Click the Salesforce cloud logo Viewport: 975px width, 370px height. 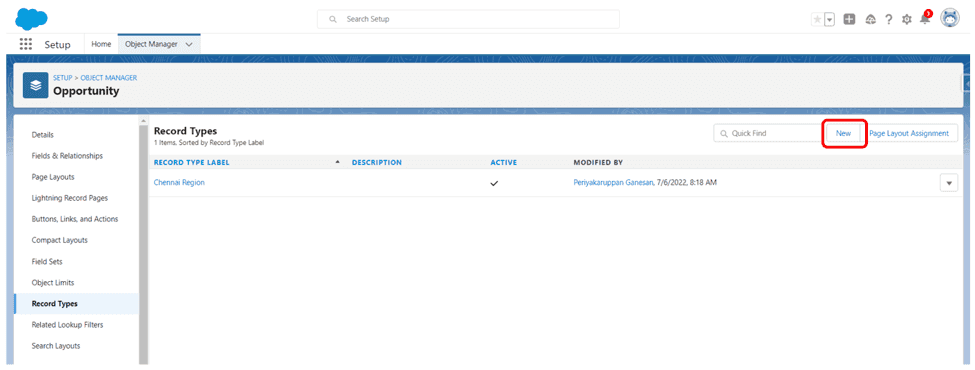coord(31,19)
